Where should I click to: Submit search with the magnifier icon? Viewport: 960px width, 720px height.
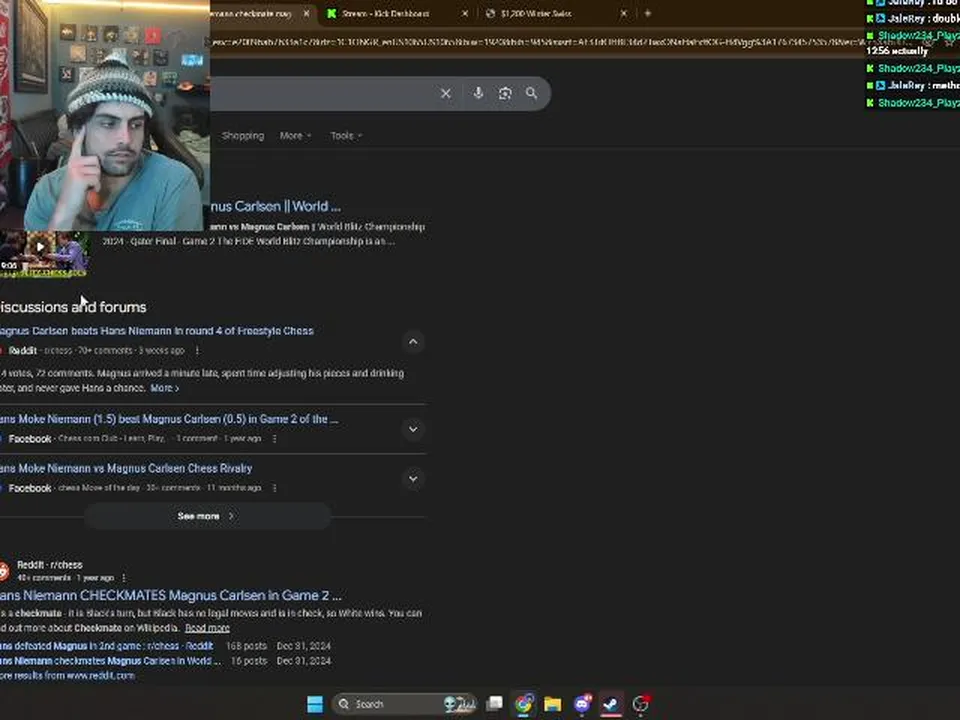point(531,93)
